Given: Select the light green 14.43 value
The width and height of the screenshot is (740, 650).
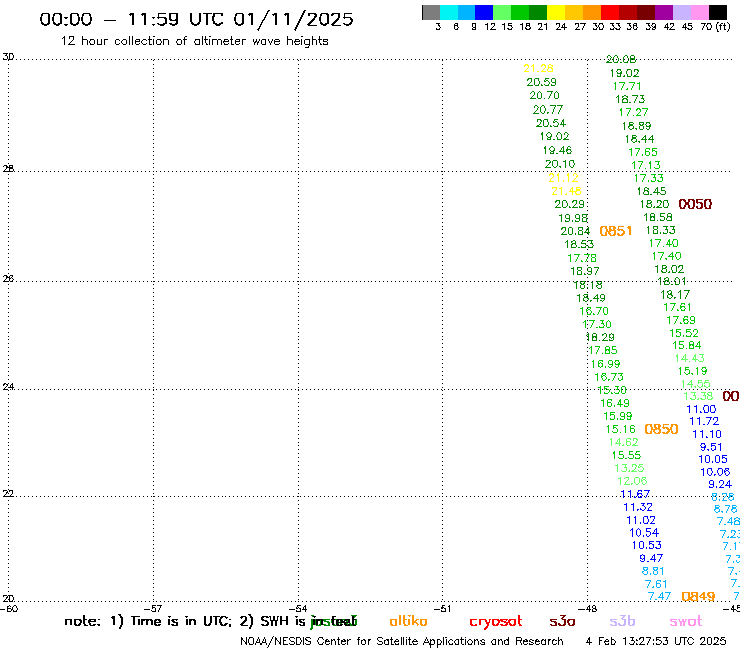Looking at the screenshot, I should (690, 358).
